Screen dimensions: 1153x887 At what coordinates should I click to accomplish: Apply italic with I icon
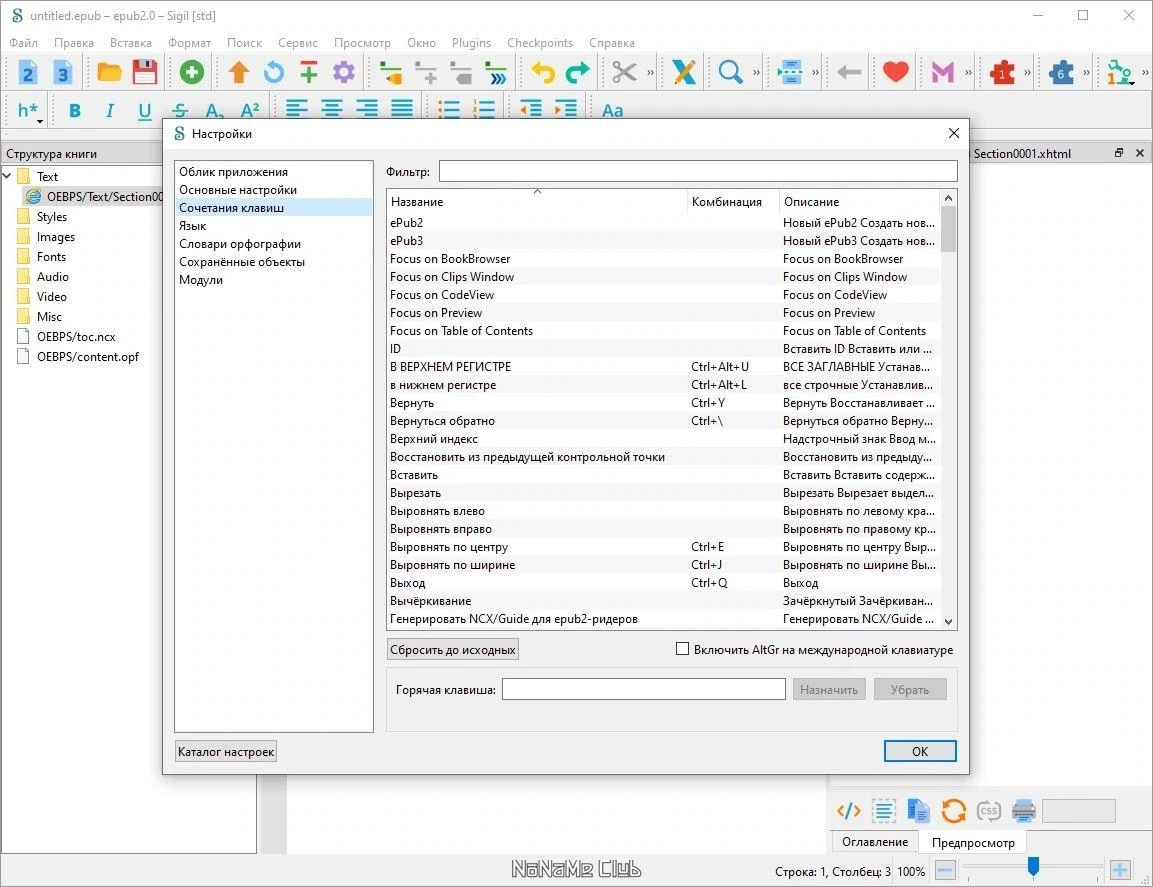click(x=110, y=110)
